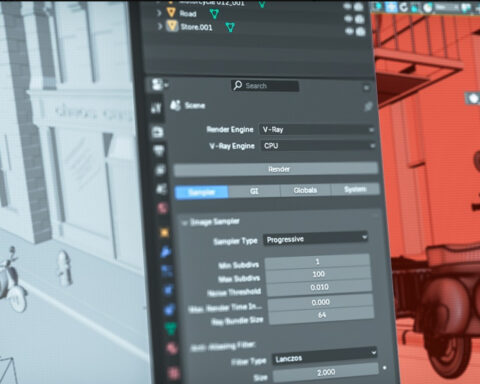The width and height of the screenshot is (480, 384).
Task: Open the Render Engine dropdown
Action: 317,129
